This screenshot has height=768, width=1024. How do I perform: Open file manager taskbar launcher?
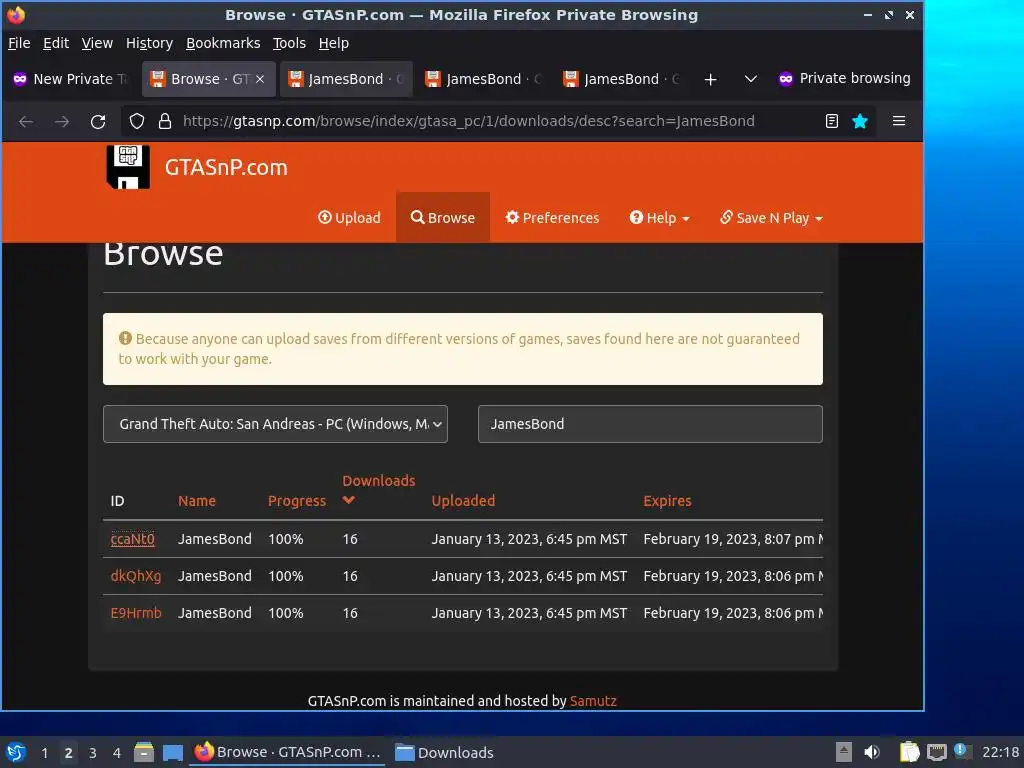coord(144,752)
